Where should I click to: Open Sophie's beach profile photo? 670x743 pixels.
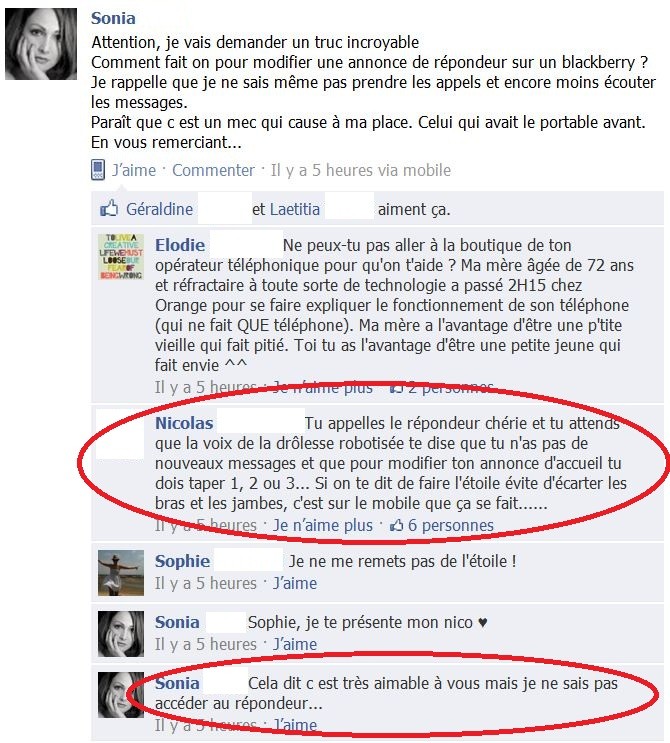[x=121, y=572]
